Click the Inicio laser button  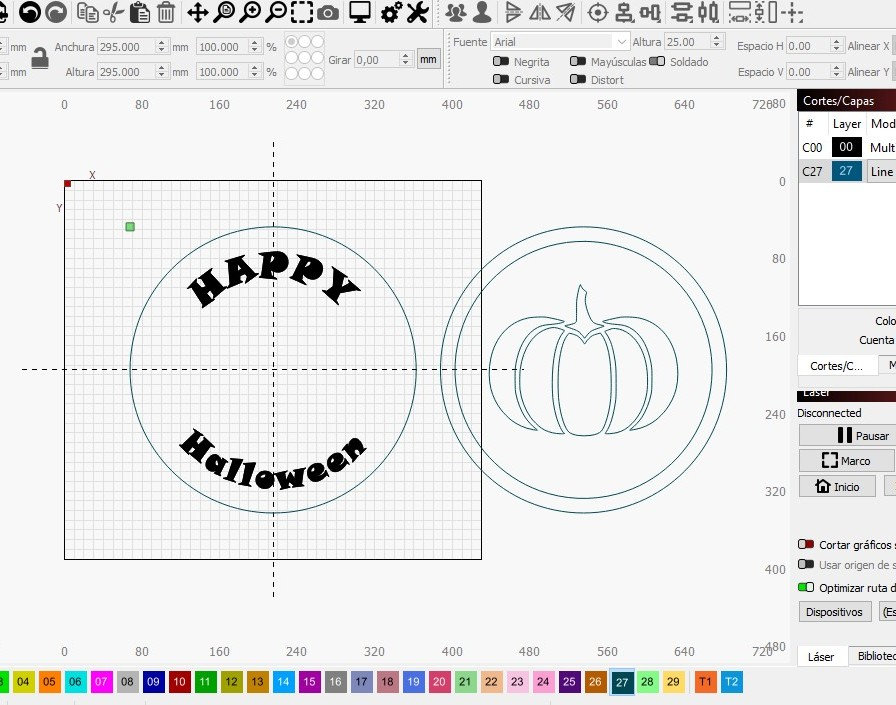coord(837,487)
